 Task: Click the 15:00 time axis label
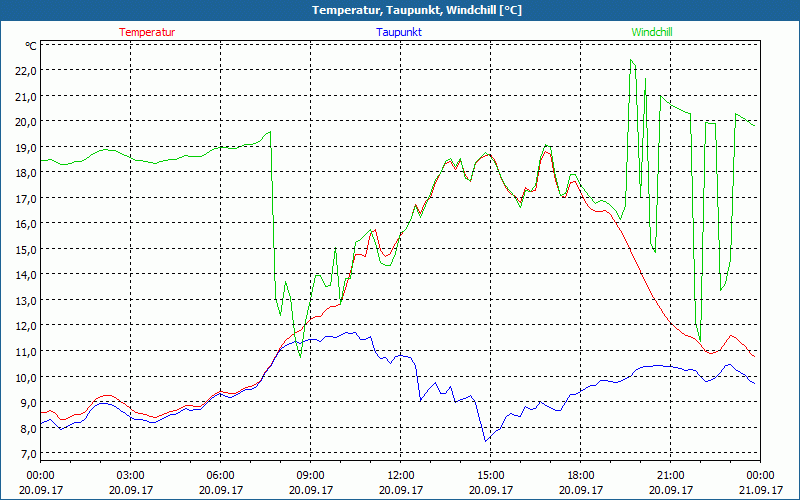490,476
